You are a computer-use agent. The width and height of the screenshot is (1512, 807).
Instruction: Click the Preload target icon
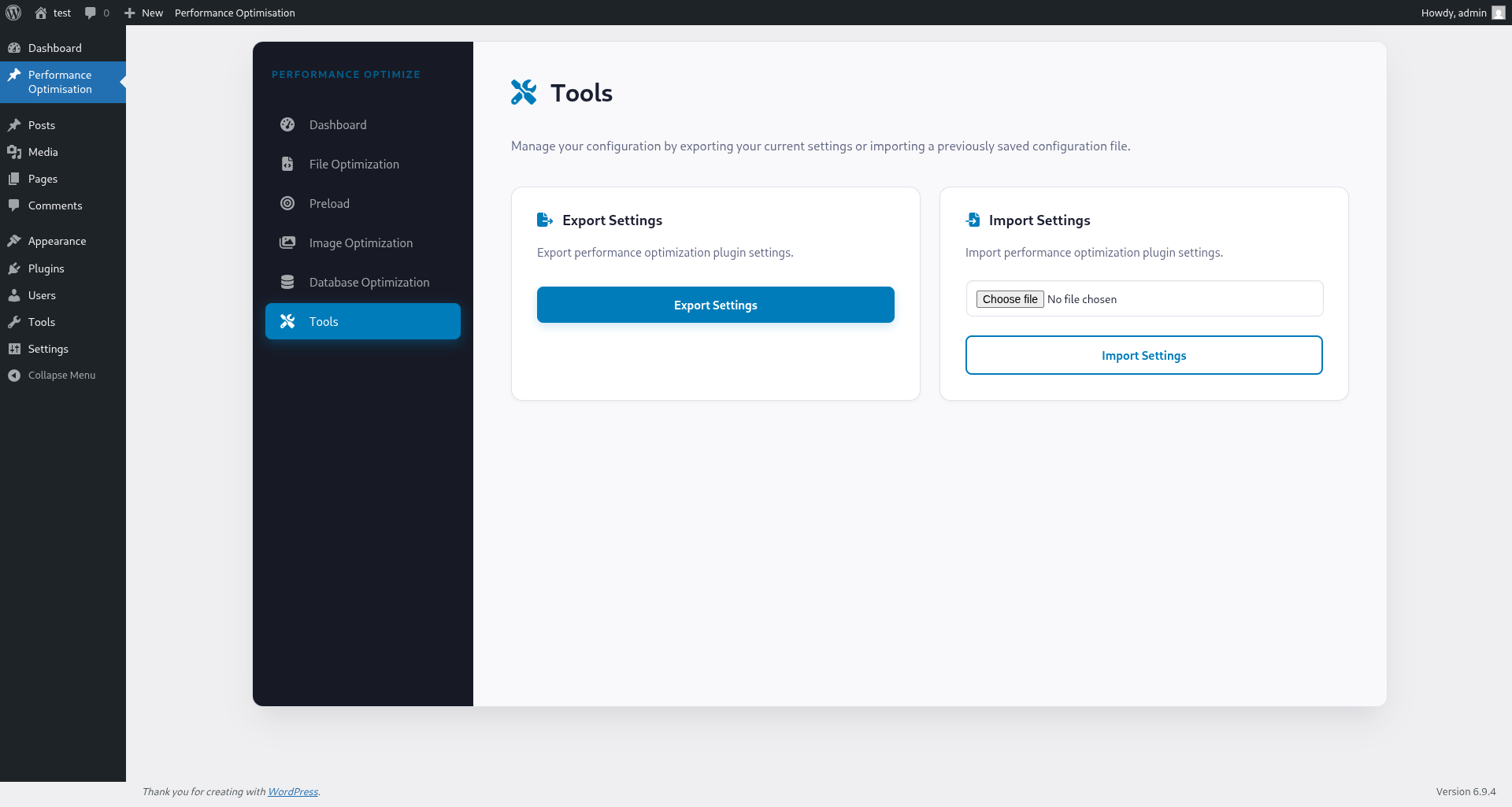pos(288,203)
